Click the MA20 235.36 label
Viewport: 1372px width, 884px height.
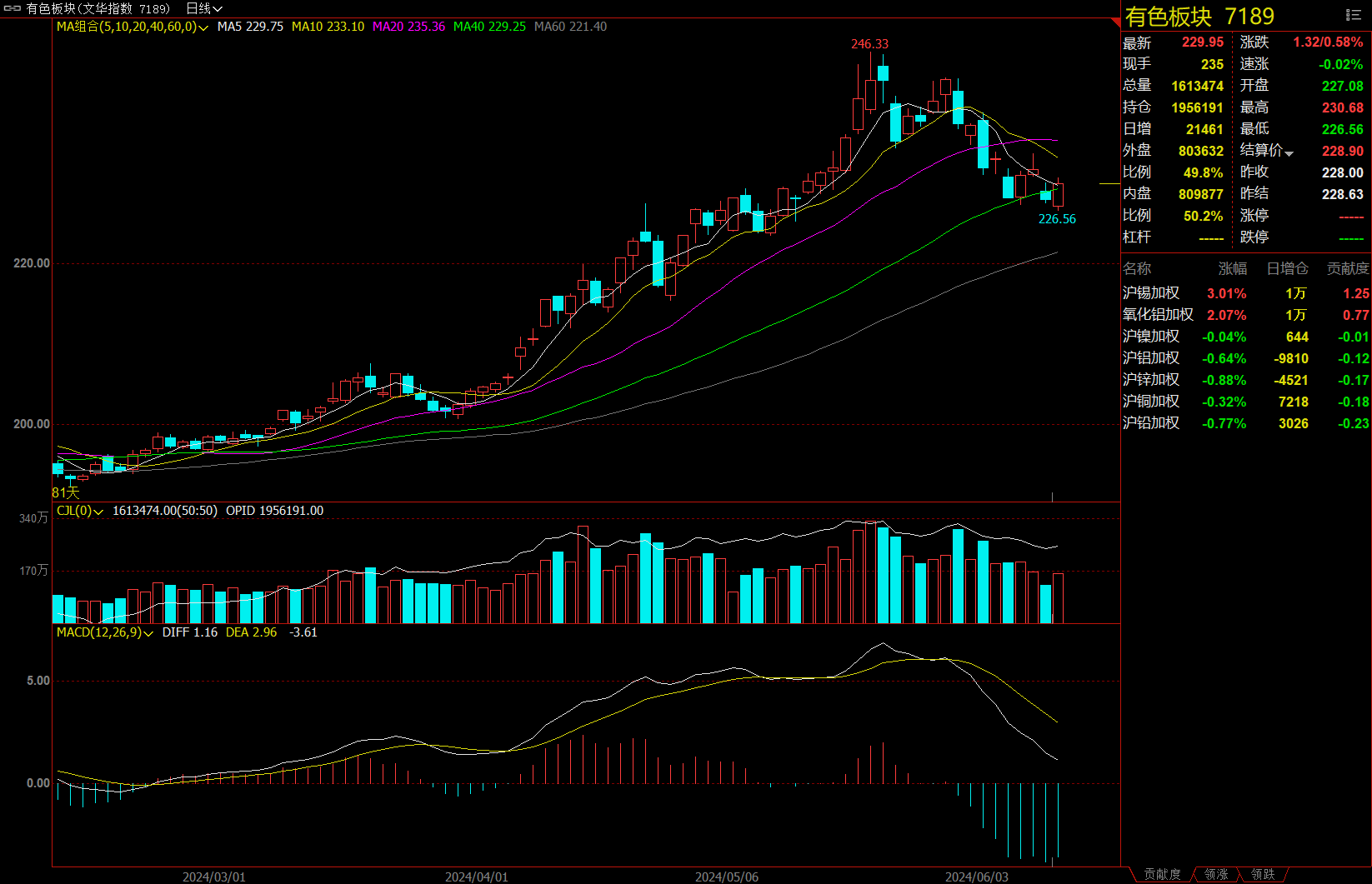coord(408,27)
